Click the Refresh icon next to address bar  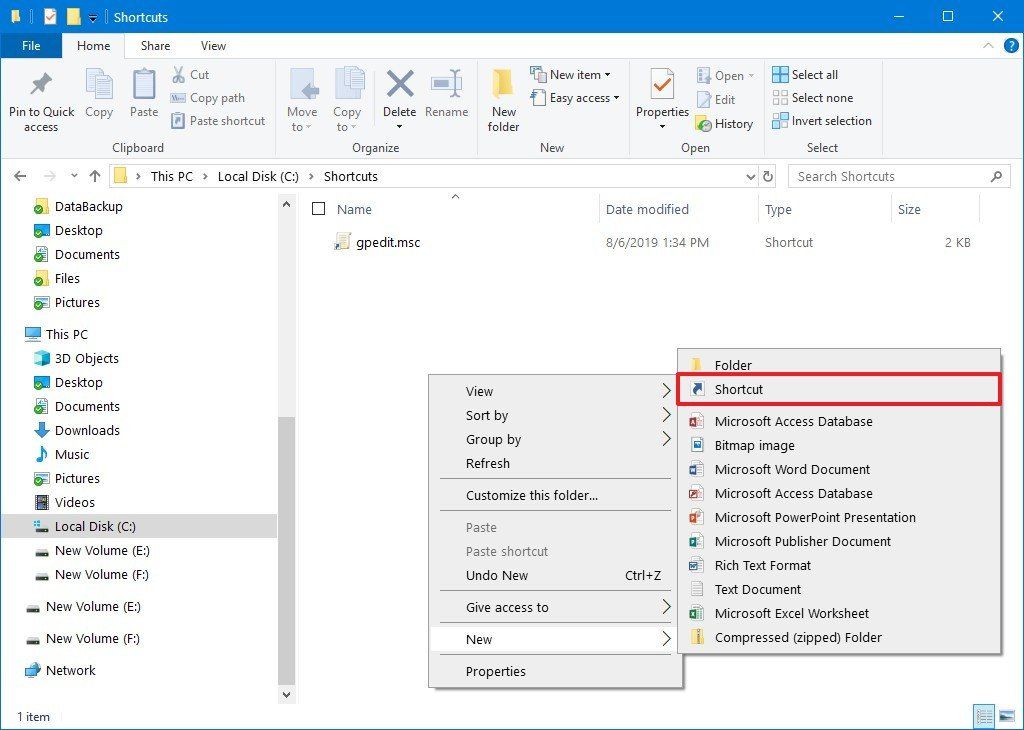click(767, 176)
